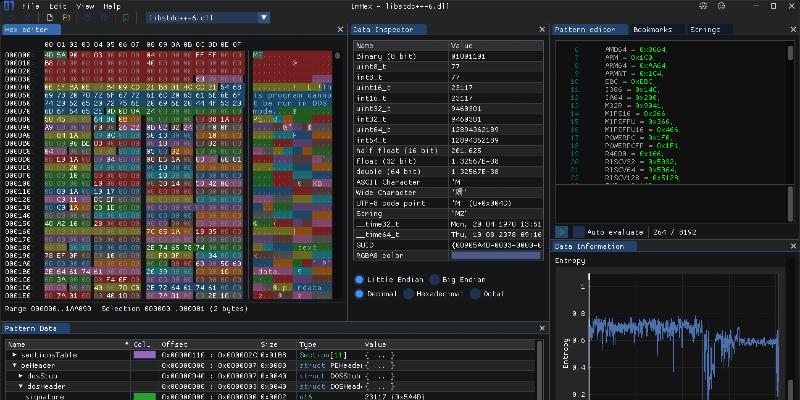Click the purple sectionsTable color swatch
This screenshot has width=800, height=400.
coord(144,355)
